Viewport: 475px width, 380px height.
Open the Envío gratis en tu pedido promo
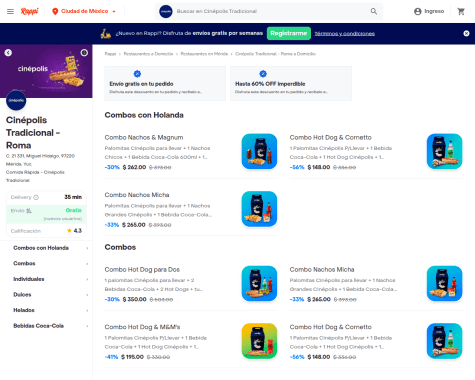[x=165, y=83]
